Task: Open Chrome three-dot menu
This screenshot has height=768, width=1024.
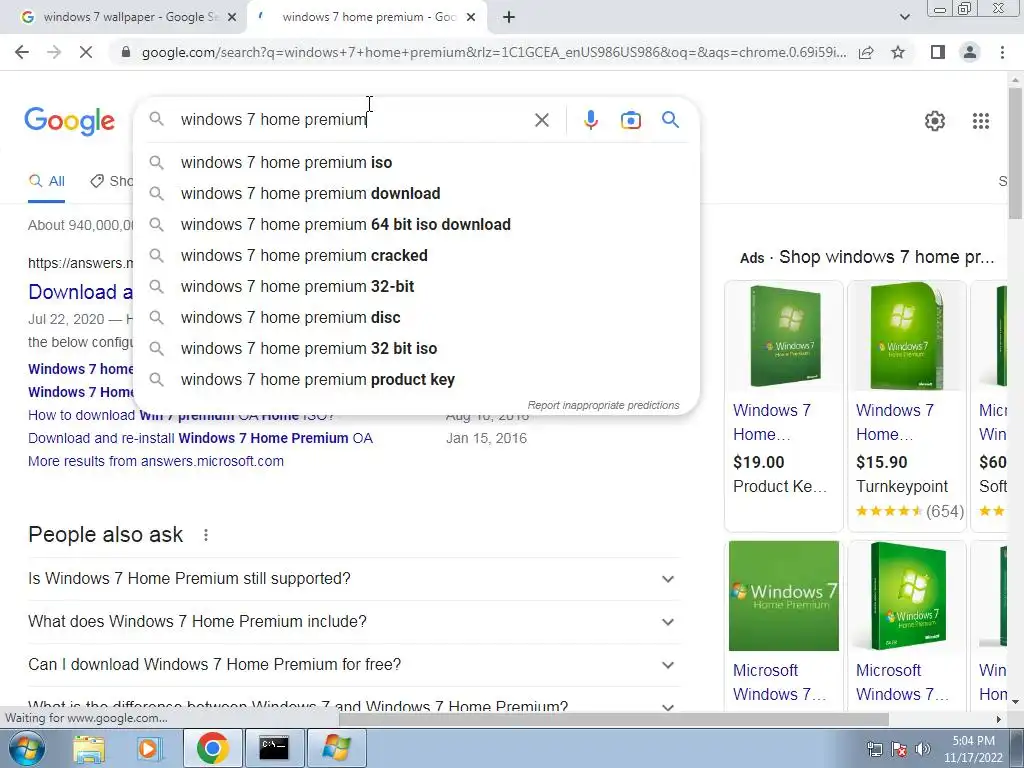Action: pos(1002,52)
